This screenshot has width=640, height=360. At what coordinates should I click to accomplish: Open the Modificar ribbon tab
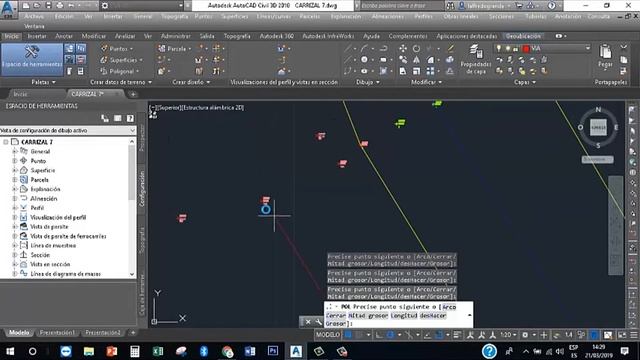pyautogui.click(x=94, y=36)
